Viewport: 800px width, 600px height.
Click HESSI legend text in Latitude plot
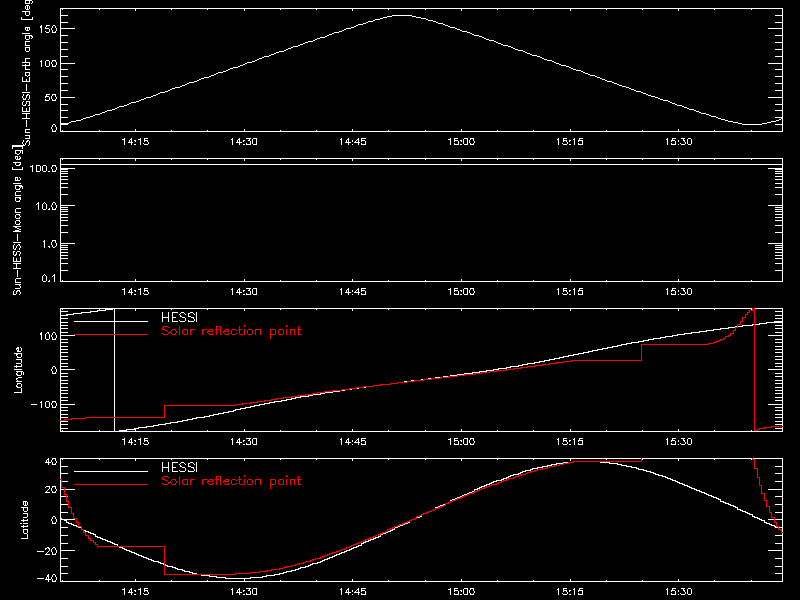(179, 467)
